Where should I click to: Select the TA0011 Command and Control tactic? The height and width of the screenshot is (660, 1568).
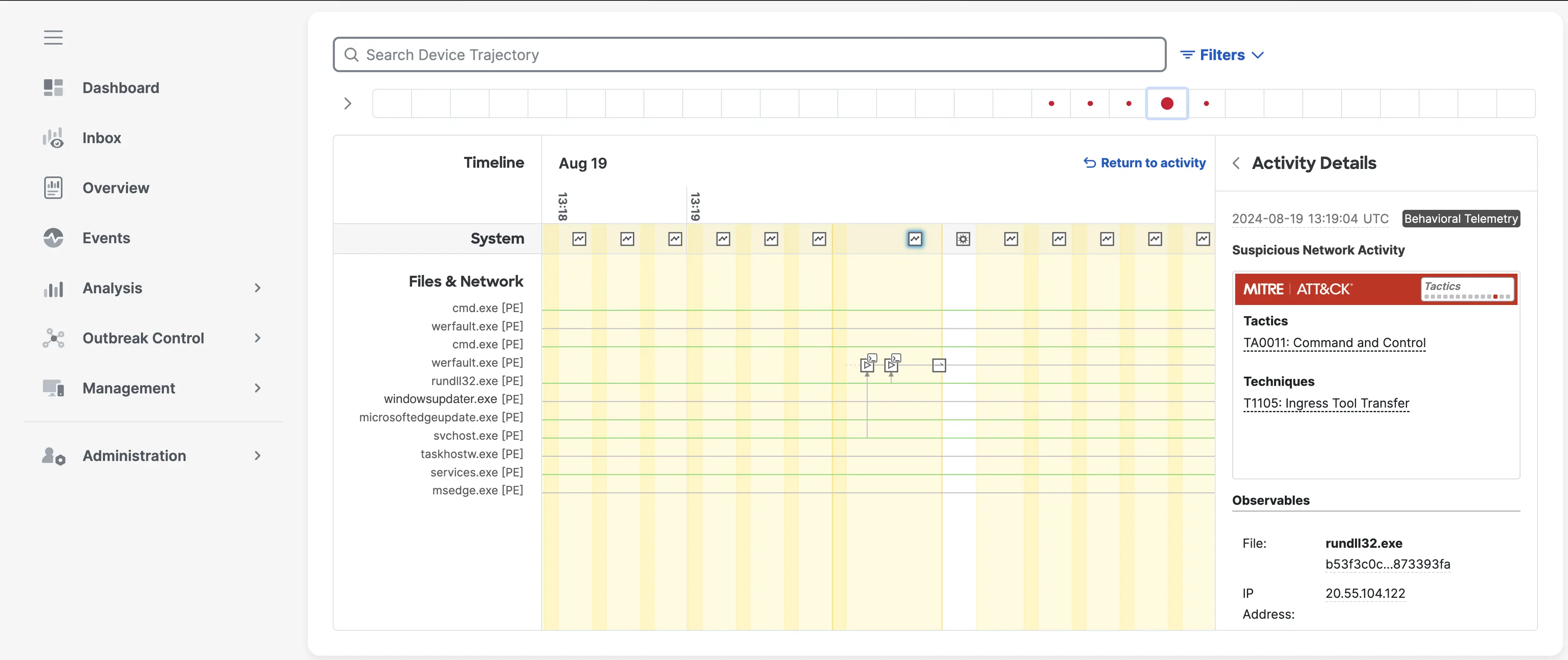point(1335,343)
